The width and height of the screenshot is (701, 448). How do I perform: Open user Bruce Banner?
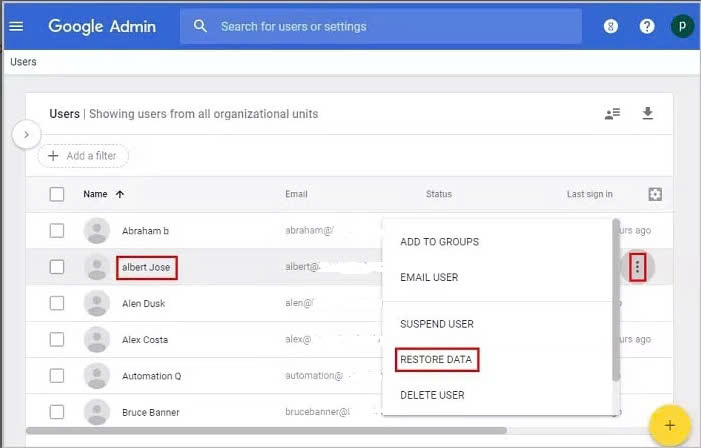[x=151, y=412]
